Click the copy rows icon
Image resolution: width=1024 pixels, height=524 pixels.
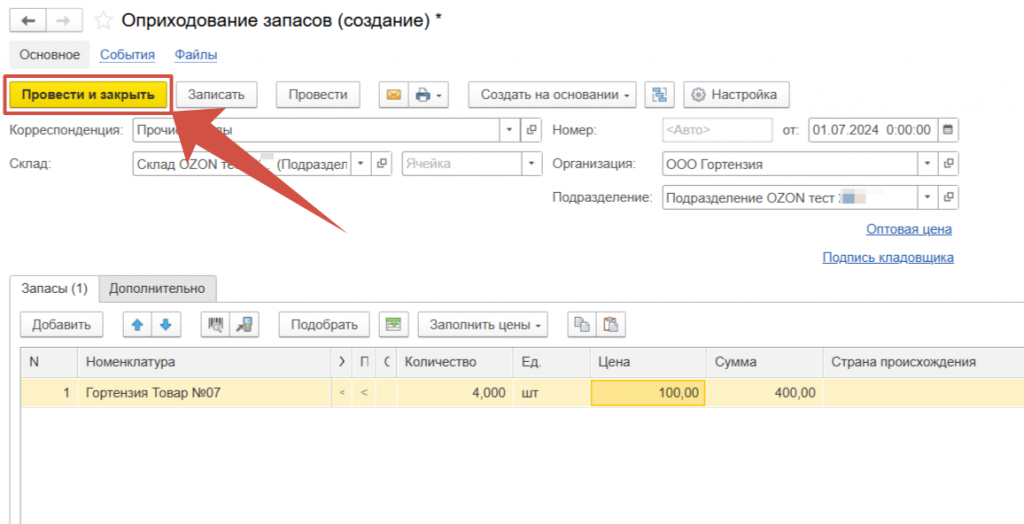581,324
